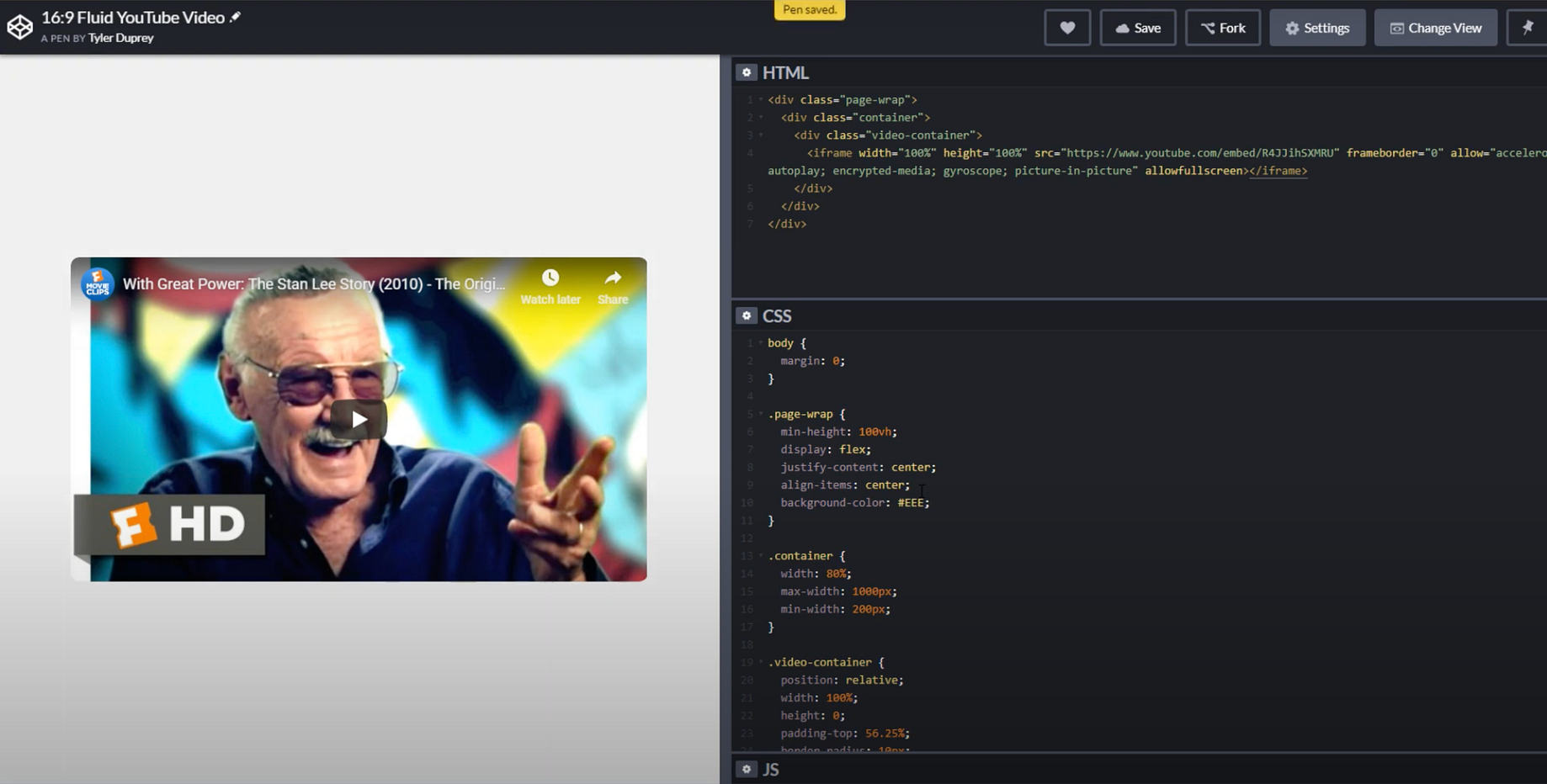
Task: Click the 'height: 0;' CSS line
Action: click(x=812, y=715)
